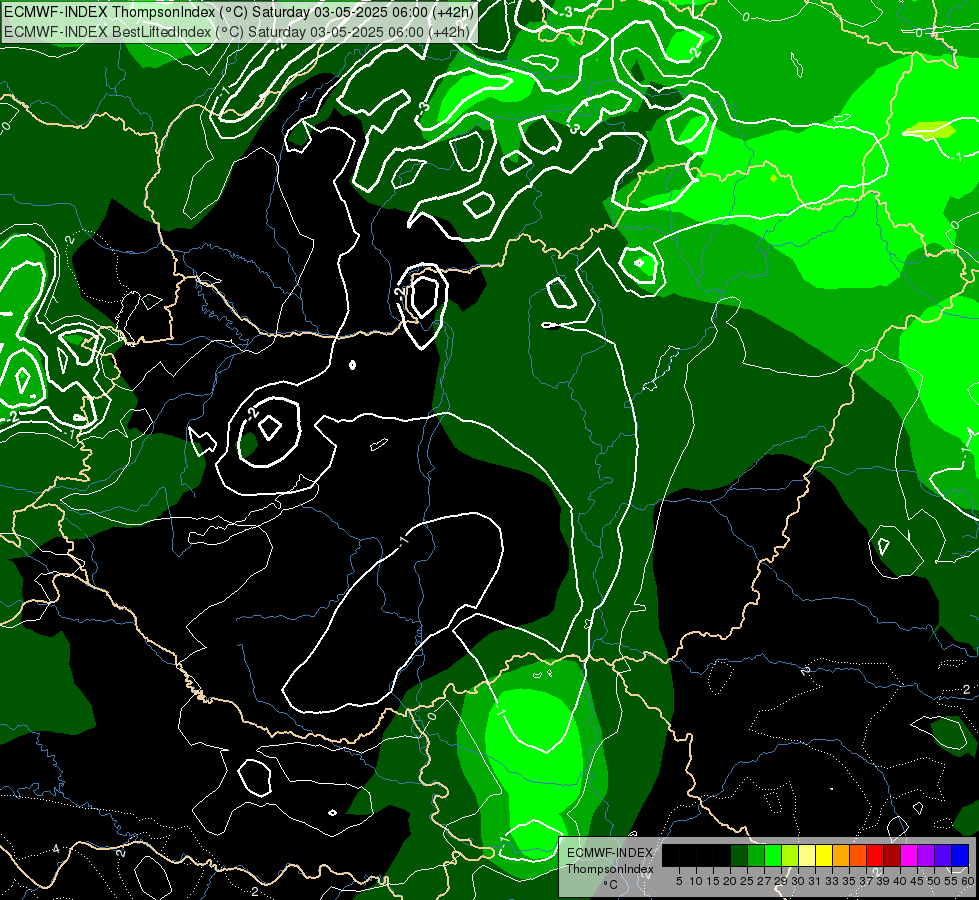Click the yellow-green 29–30 legend swatch
This screenshot has width=979, height=900.
[790, 855]
